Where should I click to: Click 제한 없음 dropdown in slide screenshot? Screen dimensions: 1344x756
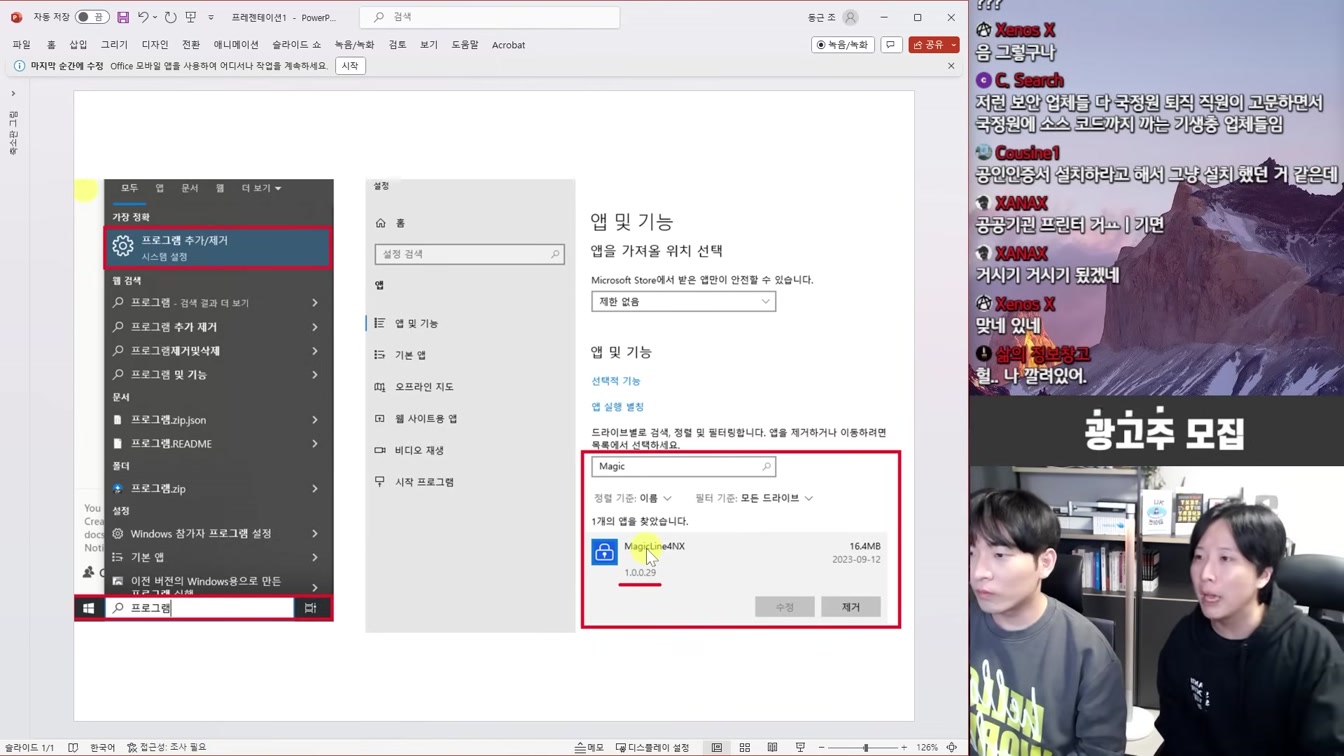point(683,301)
